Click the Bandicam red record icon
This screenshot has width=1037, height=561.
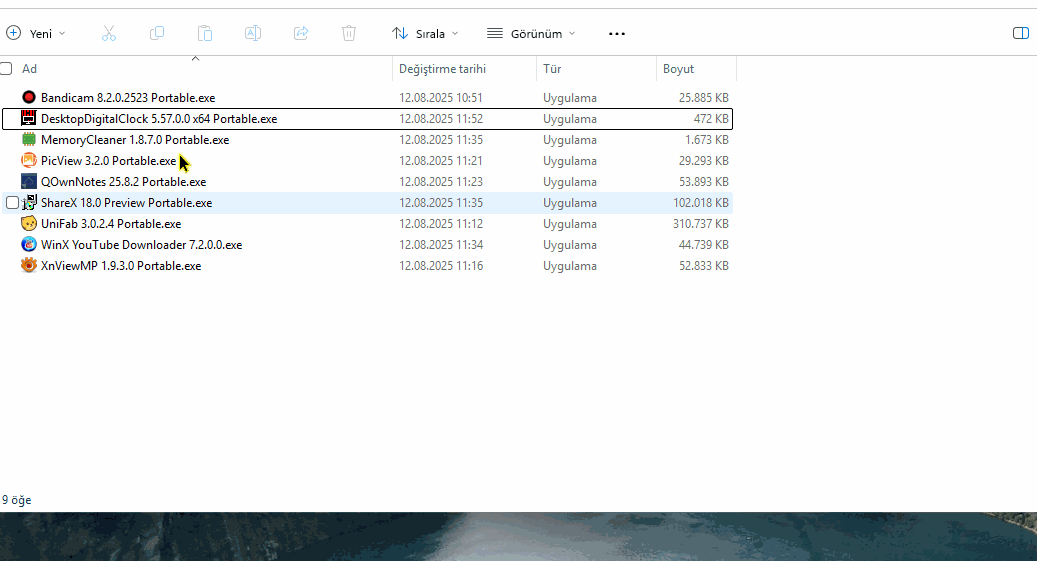(x=28, y=97)
